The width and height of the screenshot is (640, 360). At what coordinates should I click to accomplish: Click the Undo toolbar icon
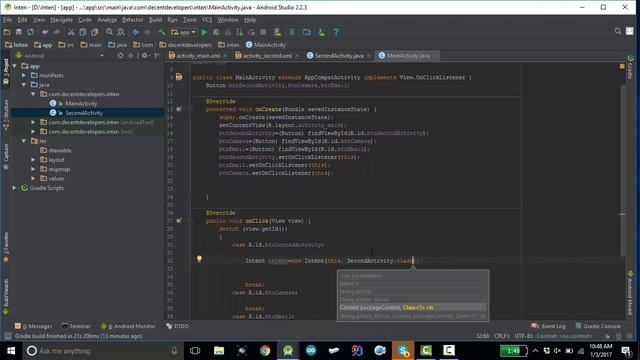point(45,32)
